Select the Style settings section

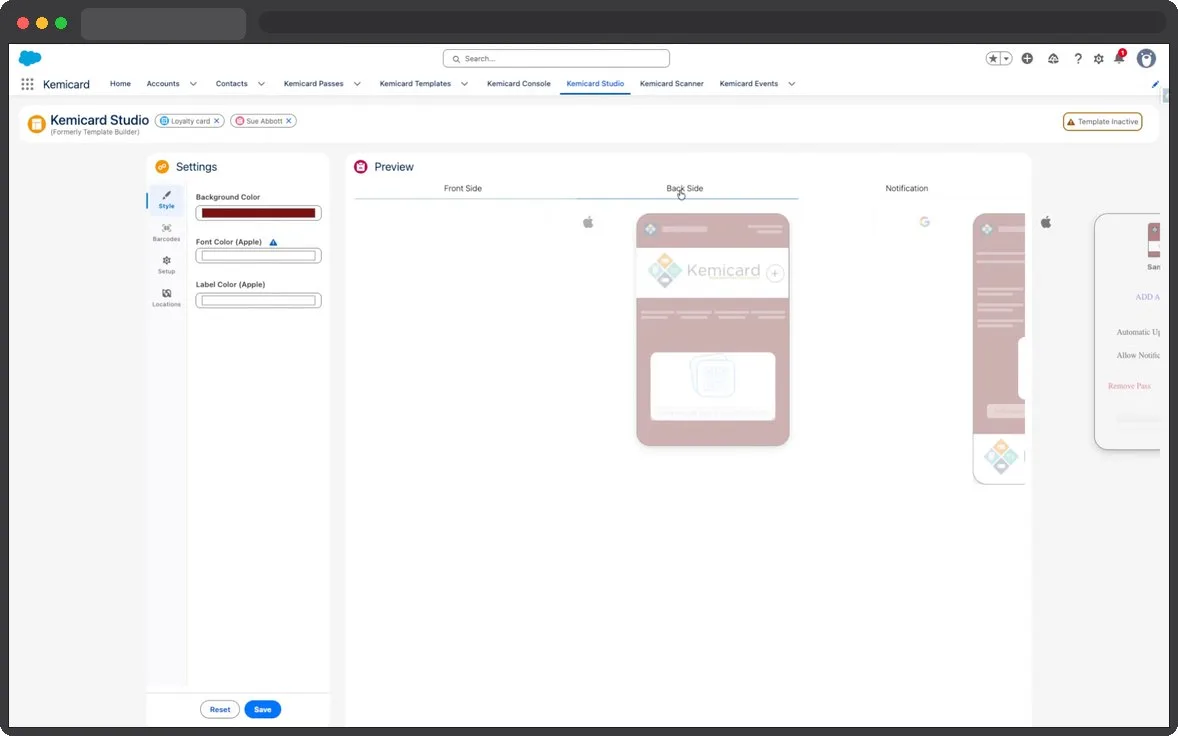point(166,200)
